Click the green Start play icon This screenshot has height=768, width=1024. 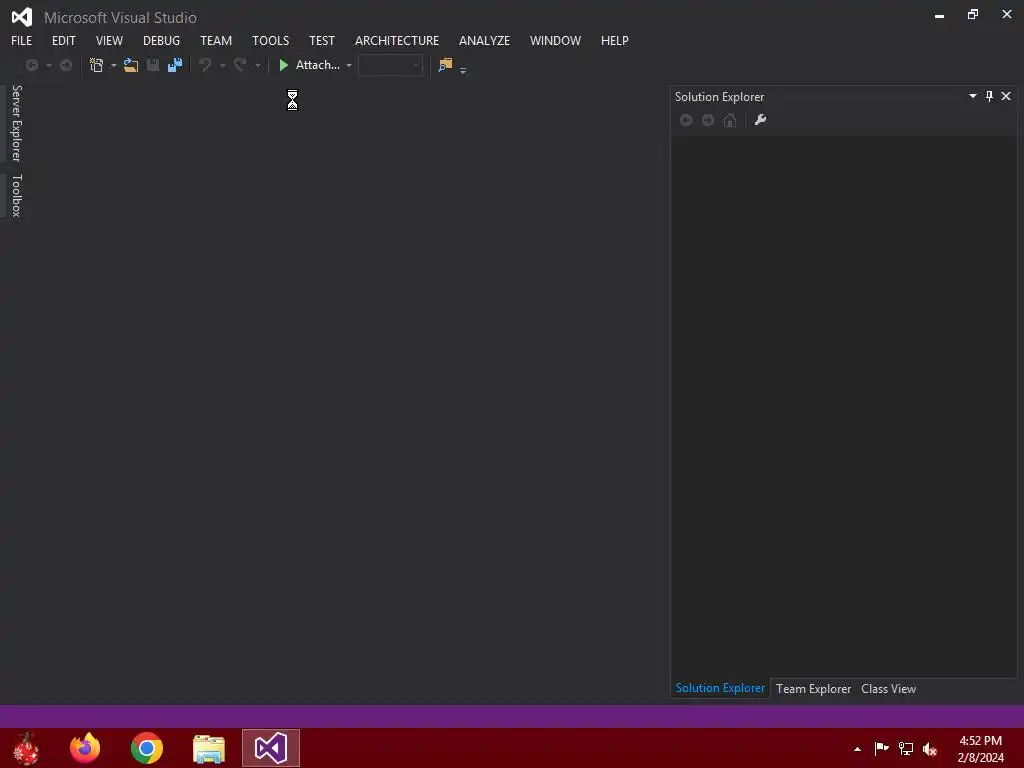point(283,65)
